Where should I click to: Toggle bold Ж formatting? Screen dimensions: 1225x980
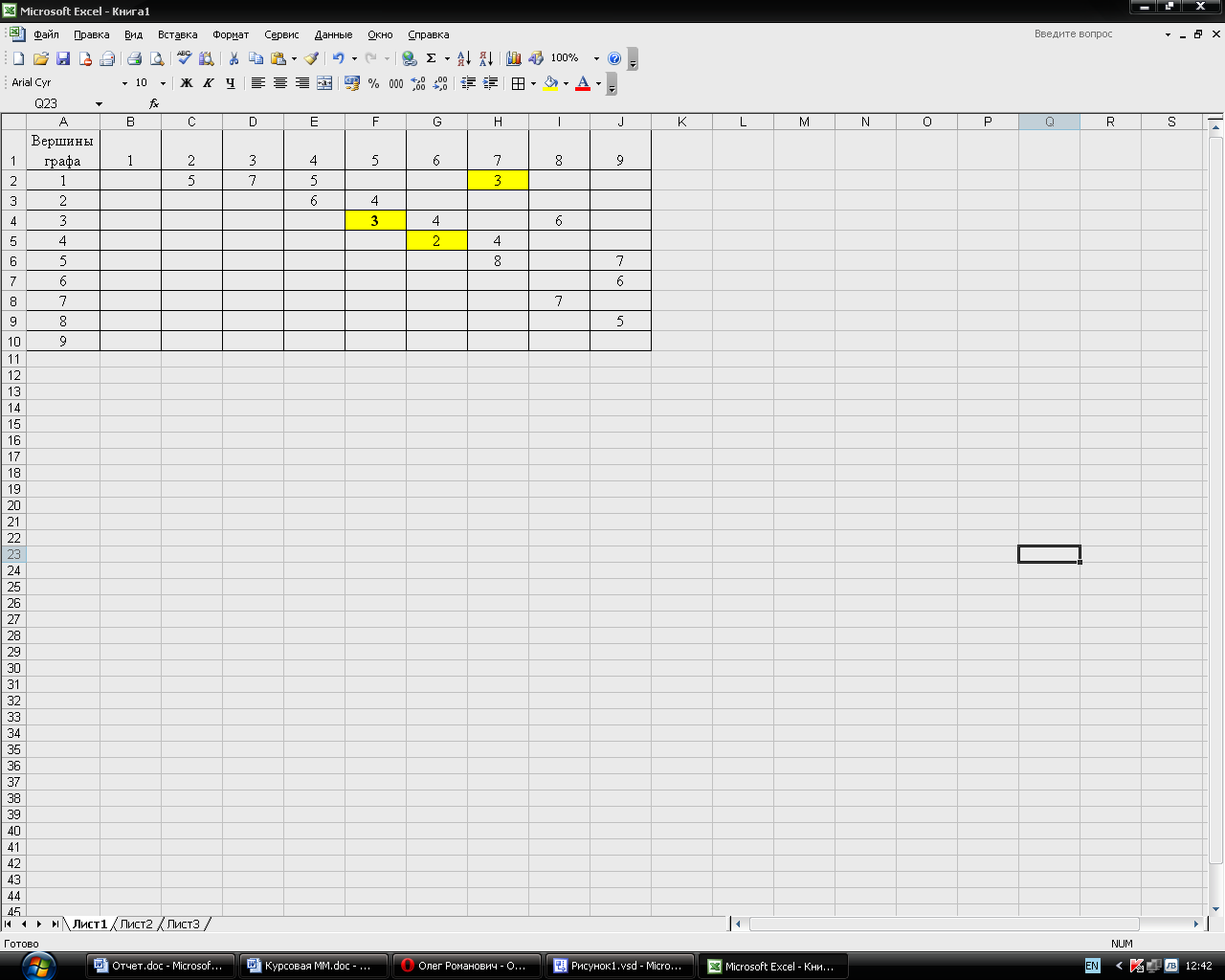187,83
